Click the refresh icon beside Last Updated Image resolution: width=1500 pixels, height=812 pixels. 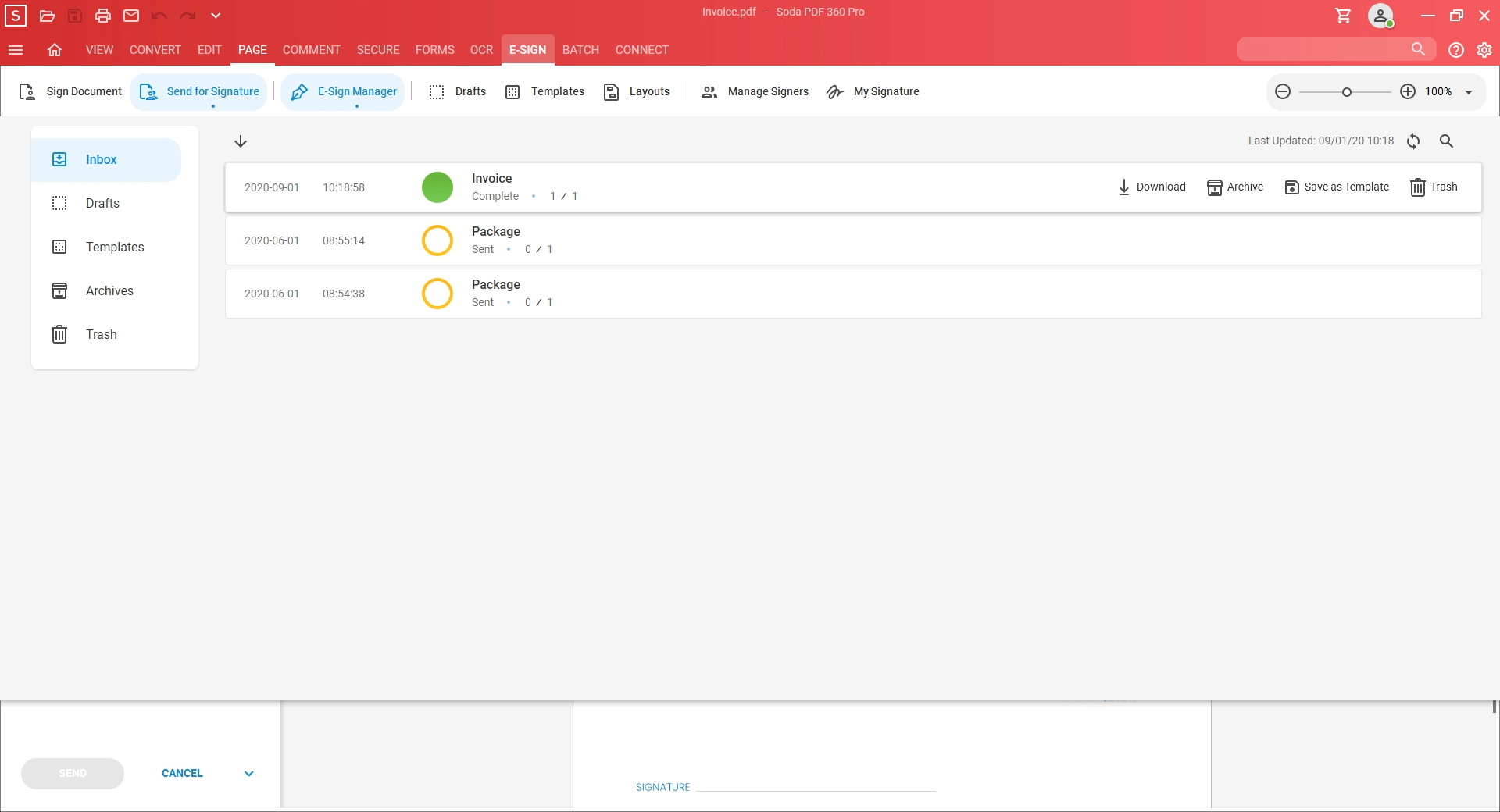pos(1413,141)
